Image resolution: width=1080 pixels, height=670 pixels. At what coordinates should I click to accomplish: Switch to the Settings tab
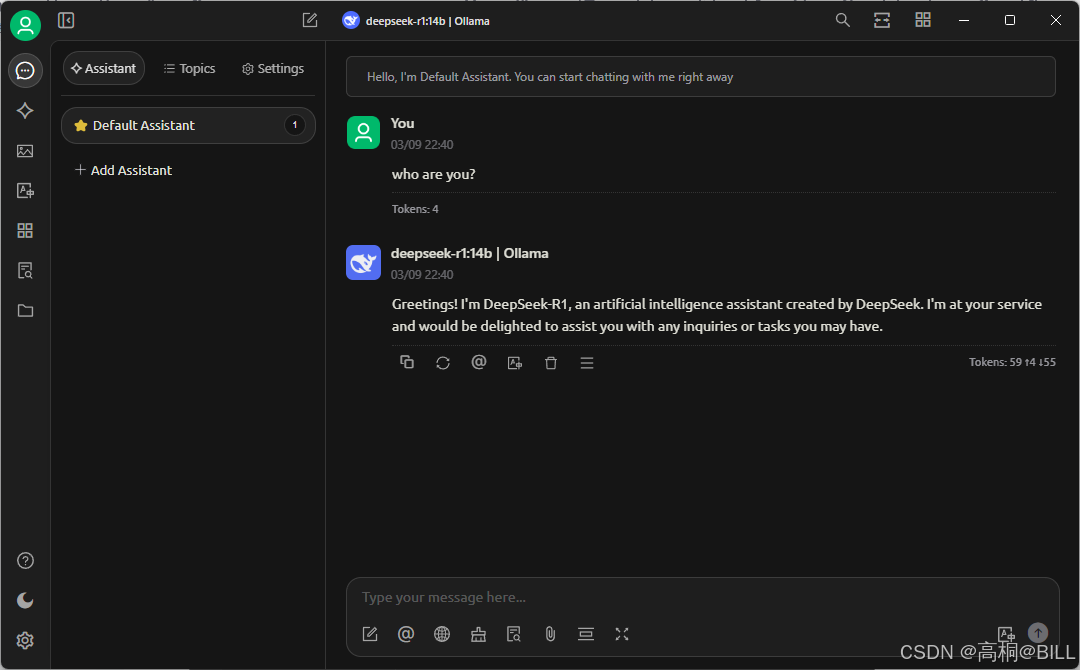273,68
